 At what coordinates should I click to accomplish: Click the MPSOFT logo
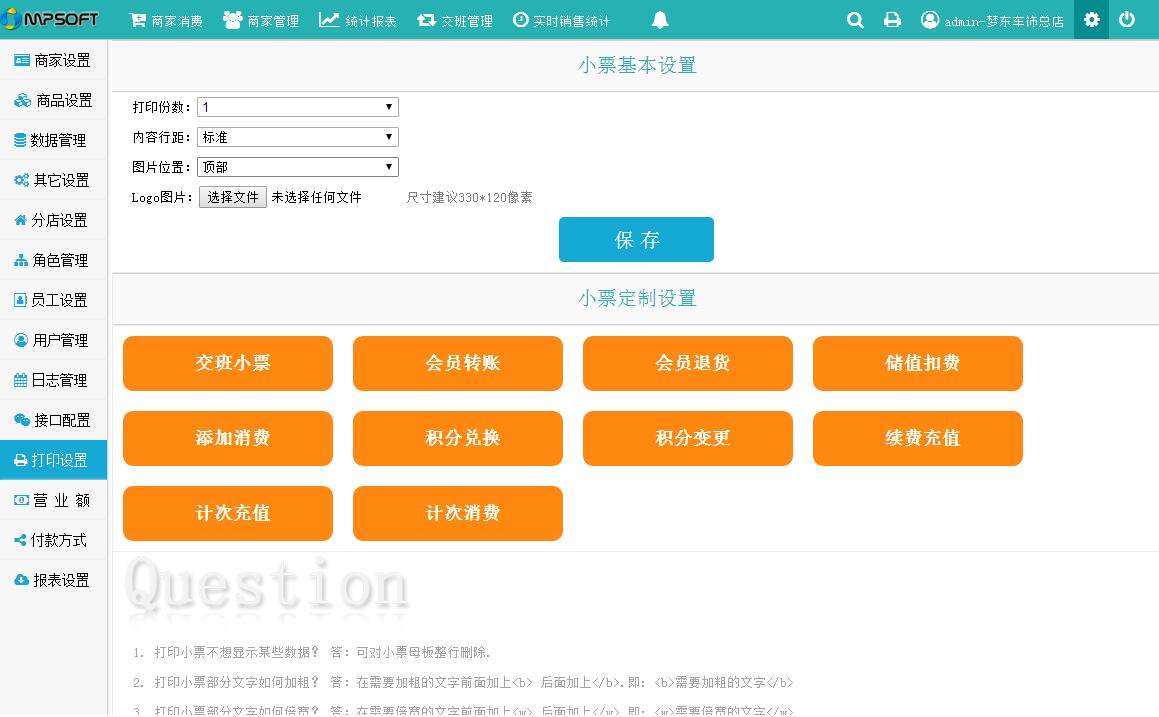coord(52,20)
